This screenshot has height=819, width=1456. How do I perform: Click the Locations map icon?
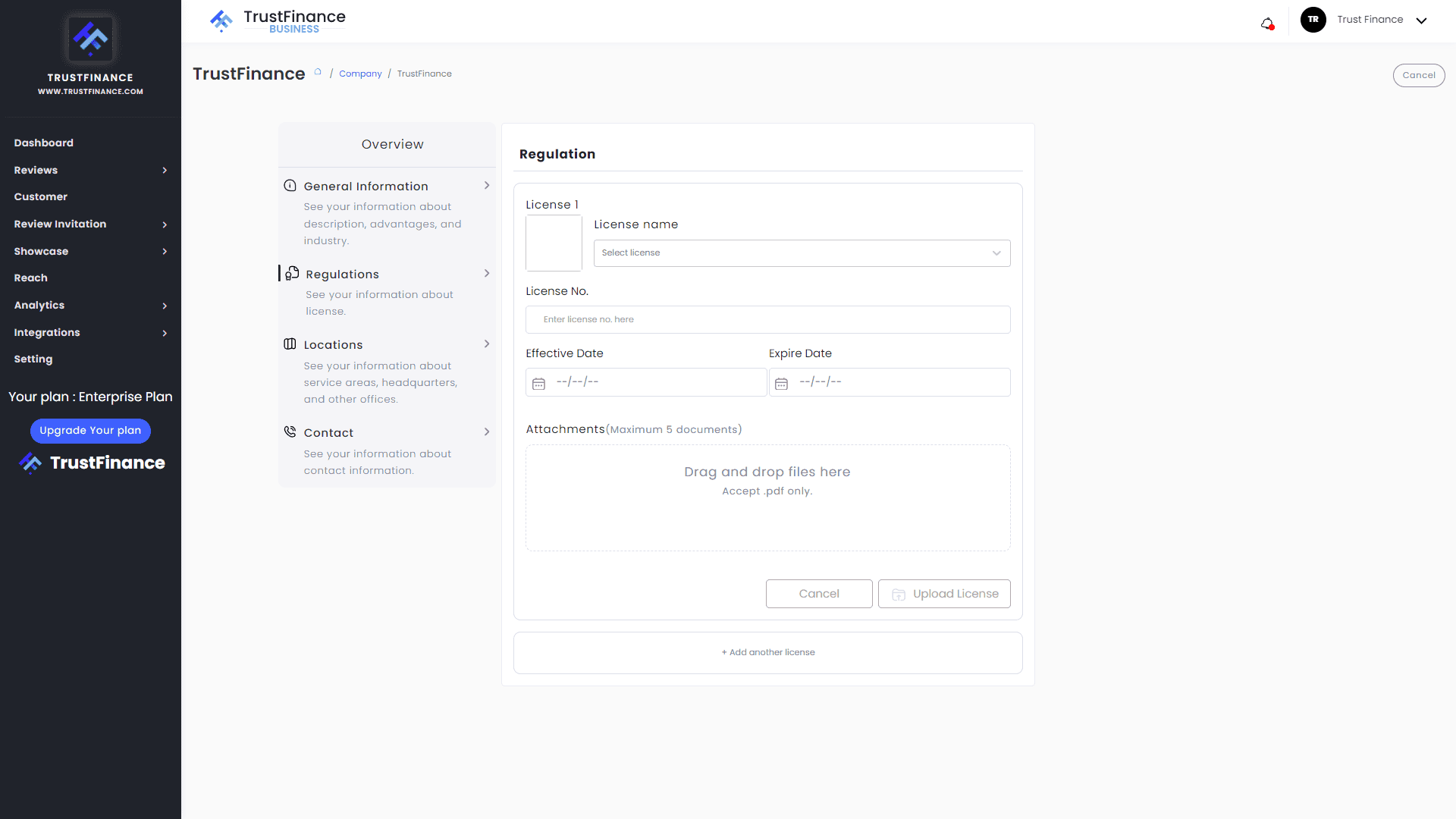point(290,344)
